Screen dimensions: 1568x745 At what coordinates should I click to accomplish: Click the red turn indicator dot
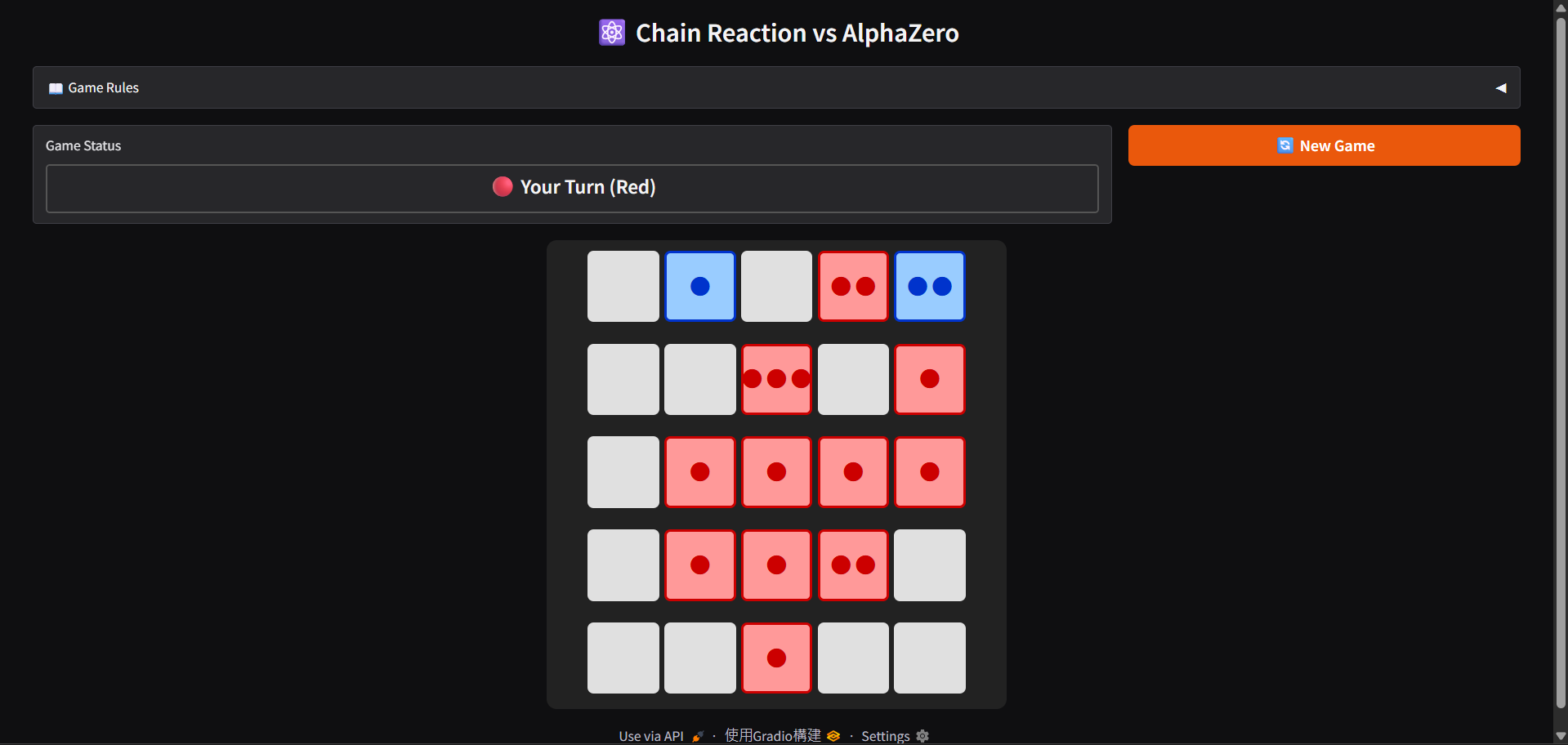coord(503,186)
